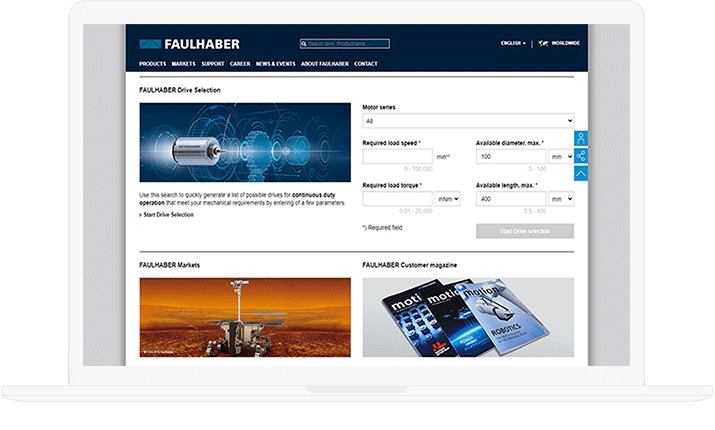This screenshot has height=430, width=715.
Task: Click the Start Drive Selection arrow bullet
Action: 140,215
